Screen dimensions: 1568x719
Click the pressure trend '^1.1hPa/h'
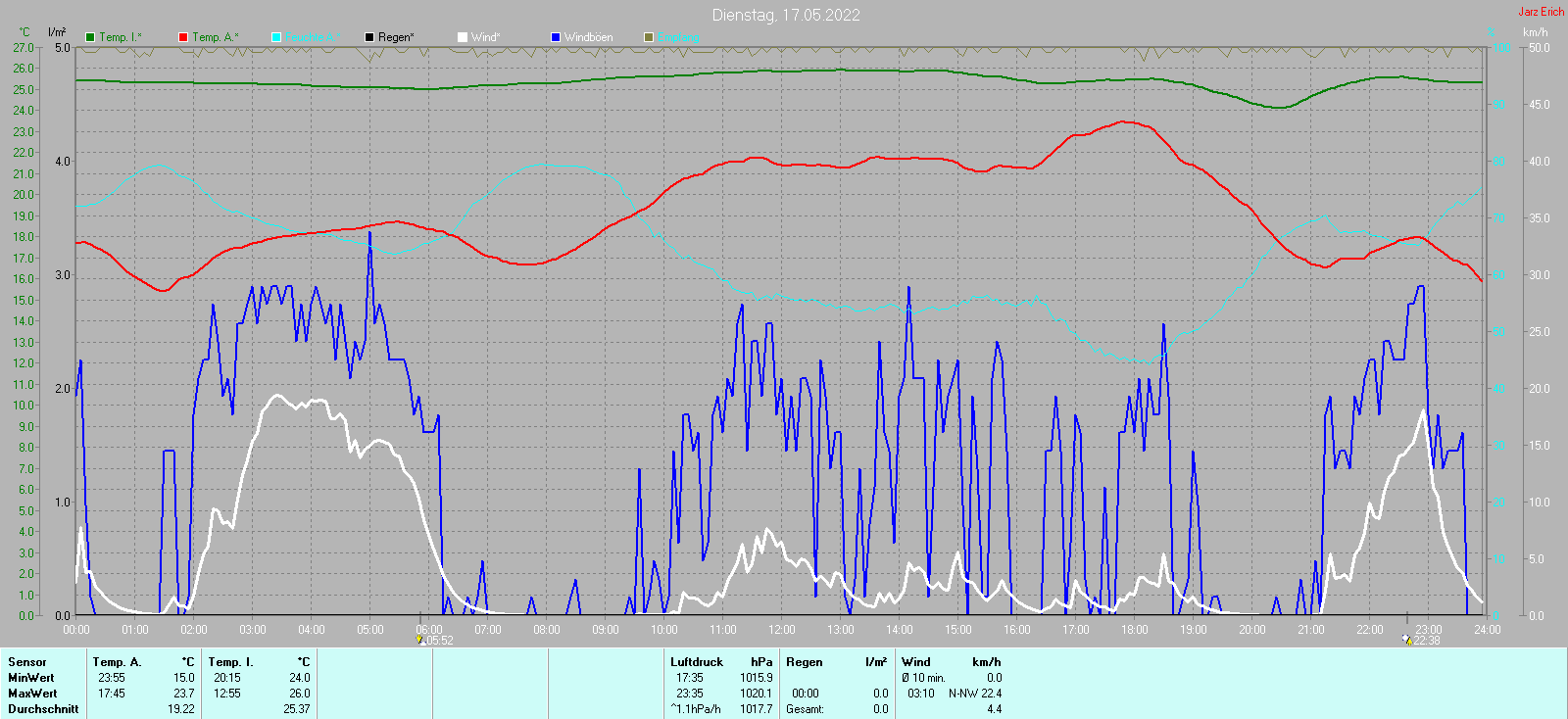pyautogui.click(x=696, y=709)
